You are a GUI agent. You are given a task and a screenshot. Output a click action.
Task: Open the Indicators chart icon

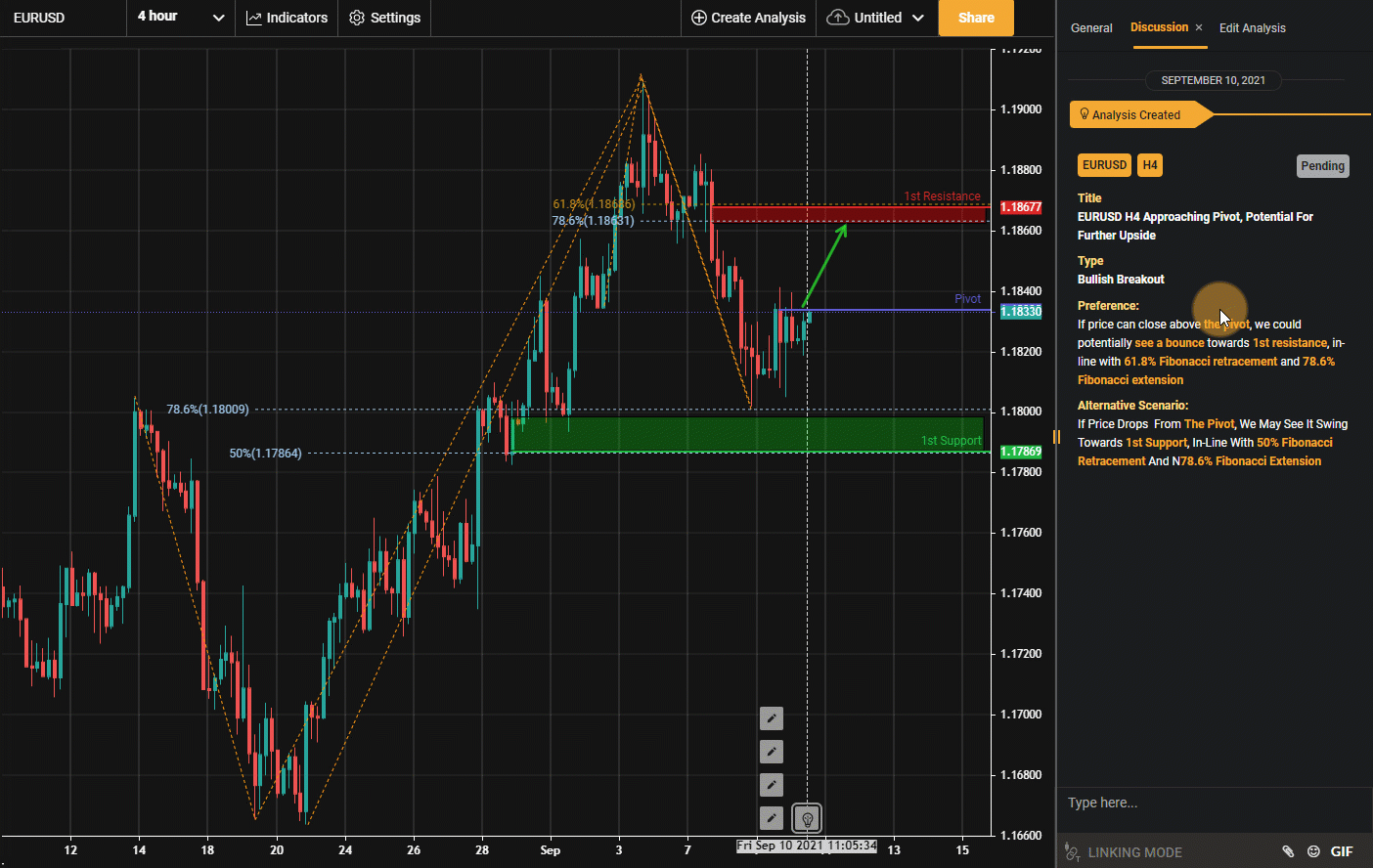point(254,18)
